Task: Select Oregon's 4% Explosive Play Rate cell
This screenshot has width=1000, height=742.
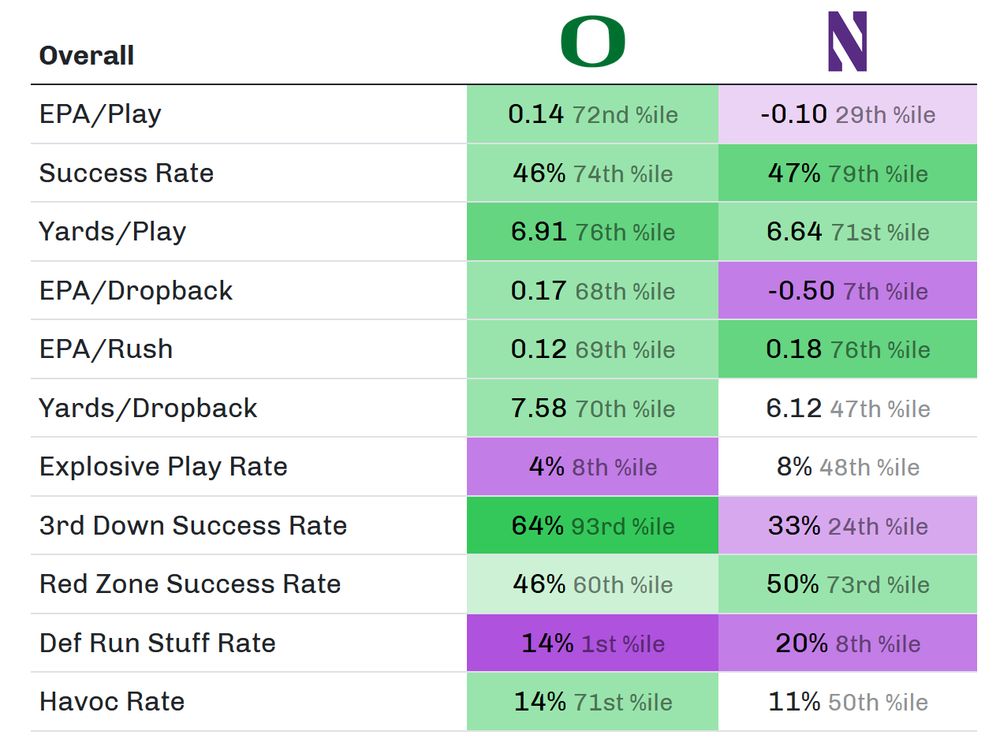Action: coord(592,467)
